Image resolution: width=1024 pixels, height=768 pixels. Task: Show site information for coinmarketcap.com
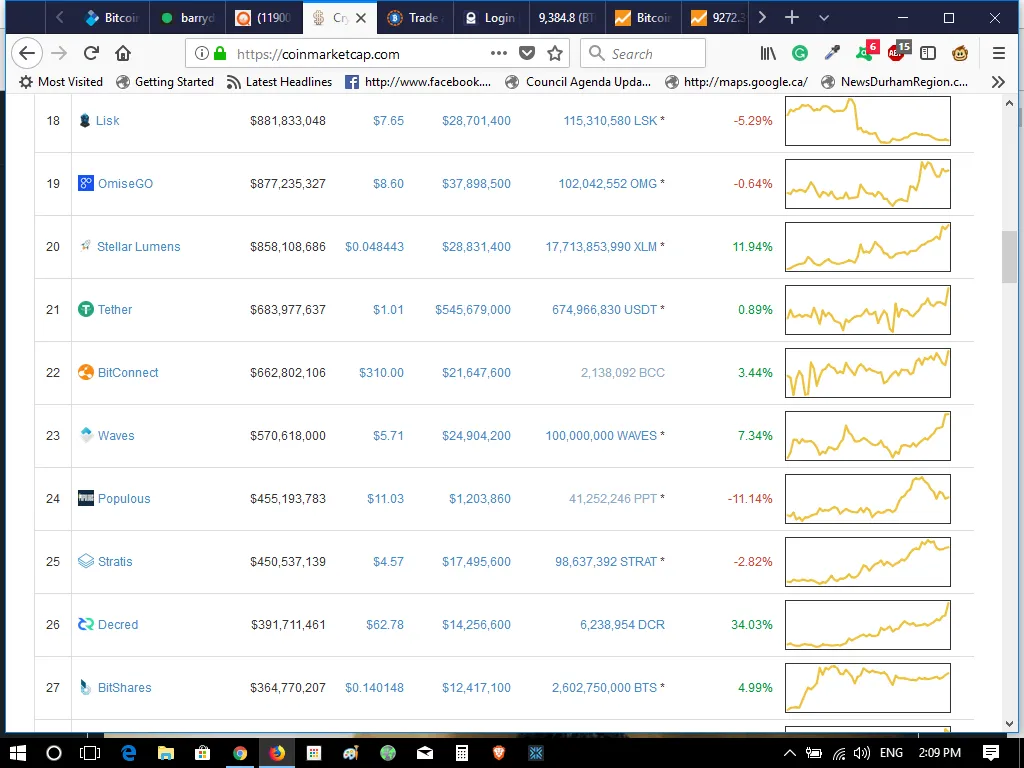[202, 54]
